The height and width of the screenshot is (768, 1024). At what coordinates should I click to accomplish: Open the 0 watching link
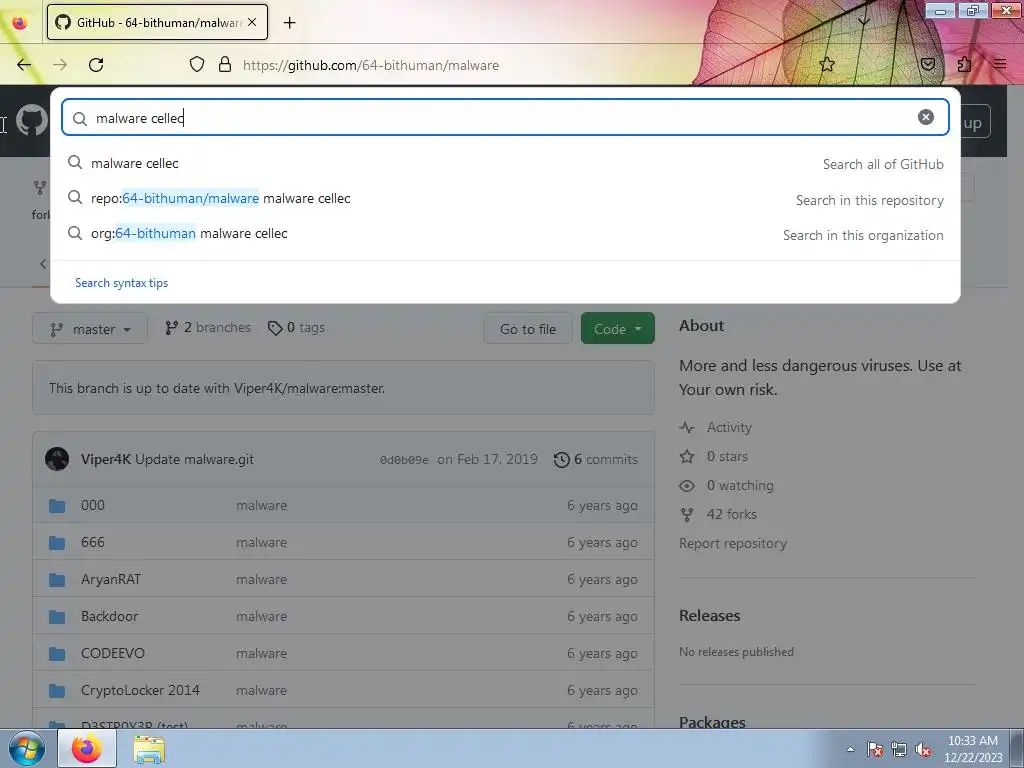point(726,485)
